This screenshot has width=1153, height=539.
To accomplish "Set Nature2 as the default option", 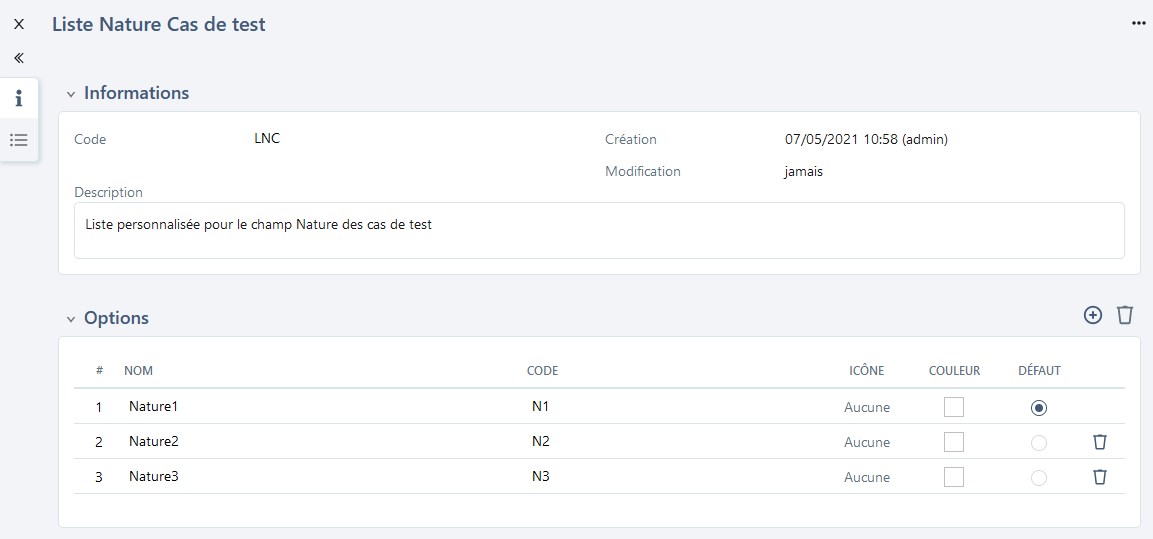I will pos(1039,443).
